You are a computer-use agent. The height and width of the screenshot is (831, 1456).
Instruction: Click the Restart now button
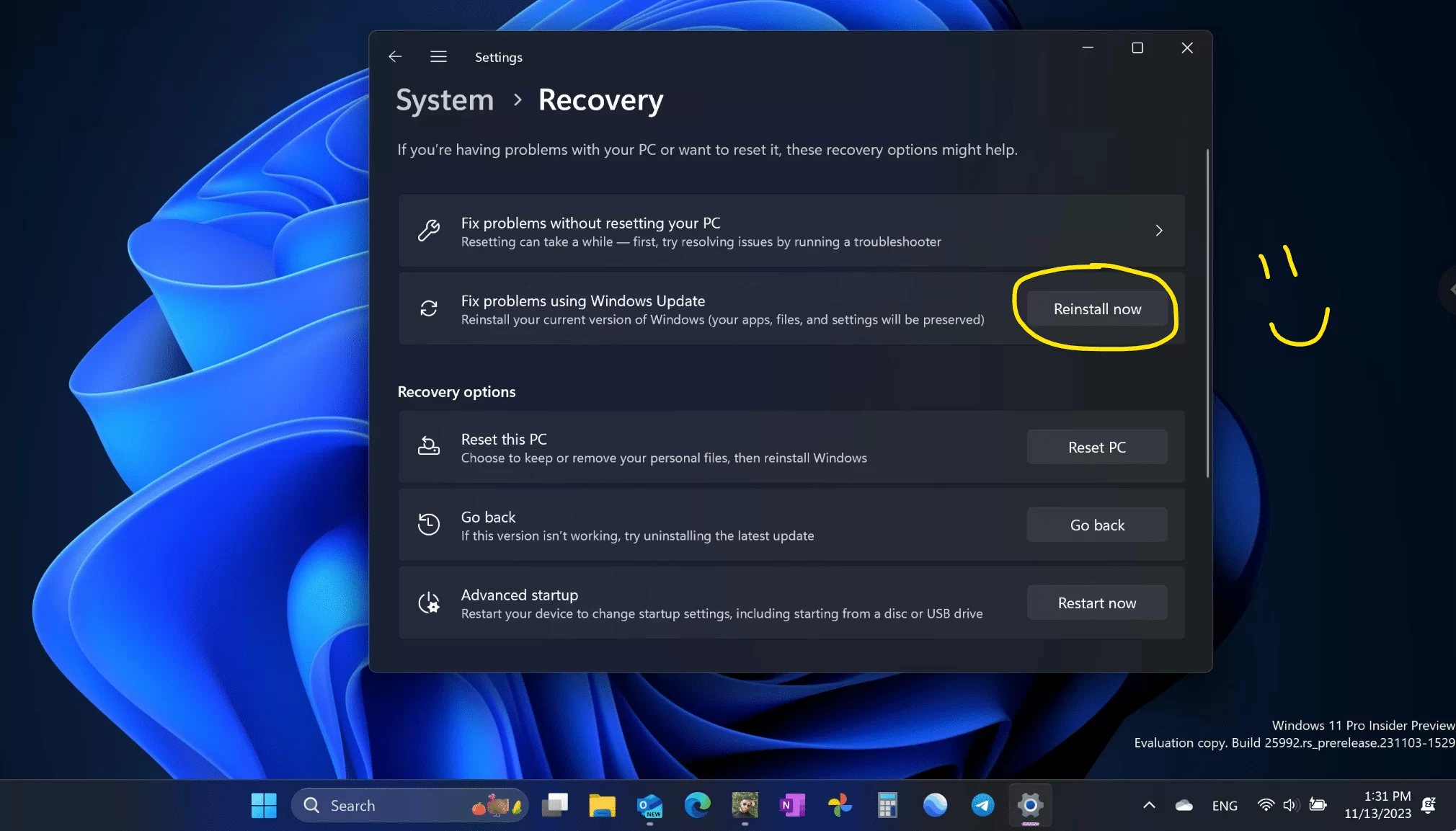click(1096, 603)
